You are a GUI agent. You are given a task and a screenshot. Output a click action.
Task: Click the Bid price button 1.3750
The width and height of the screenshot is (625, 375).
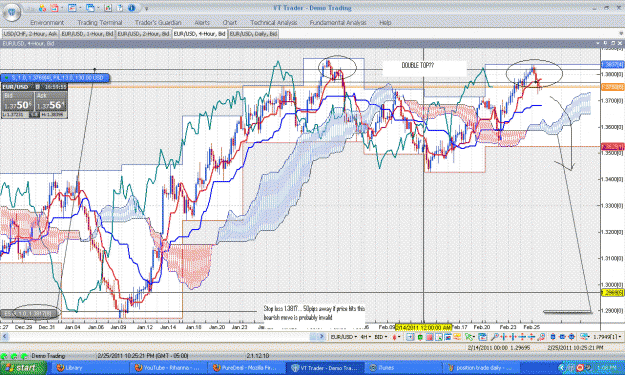pyautogui.click(x=18, y=102)
